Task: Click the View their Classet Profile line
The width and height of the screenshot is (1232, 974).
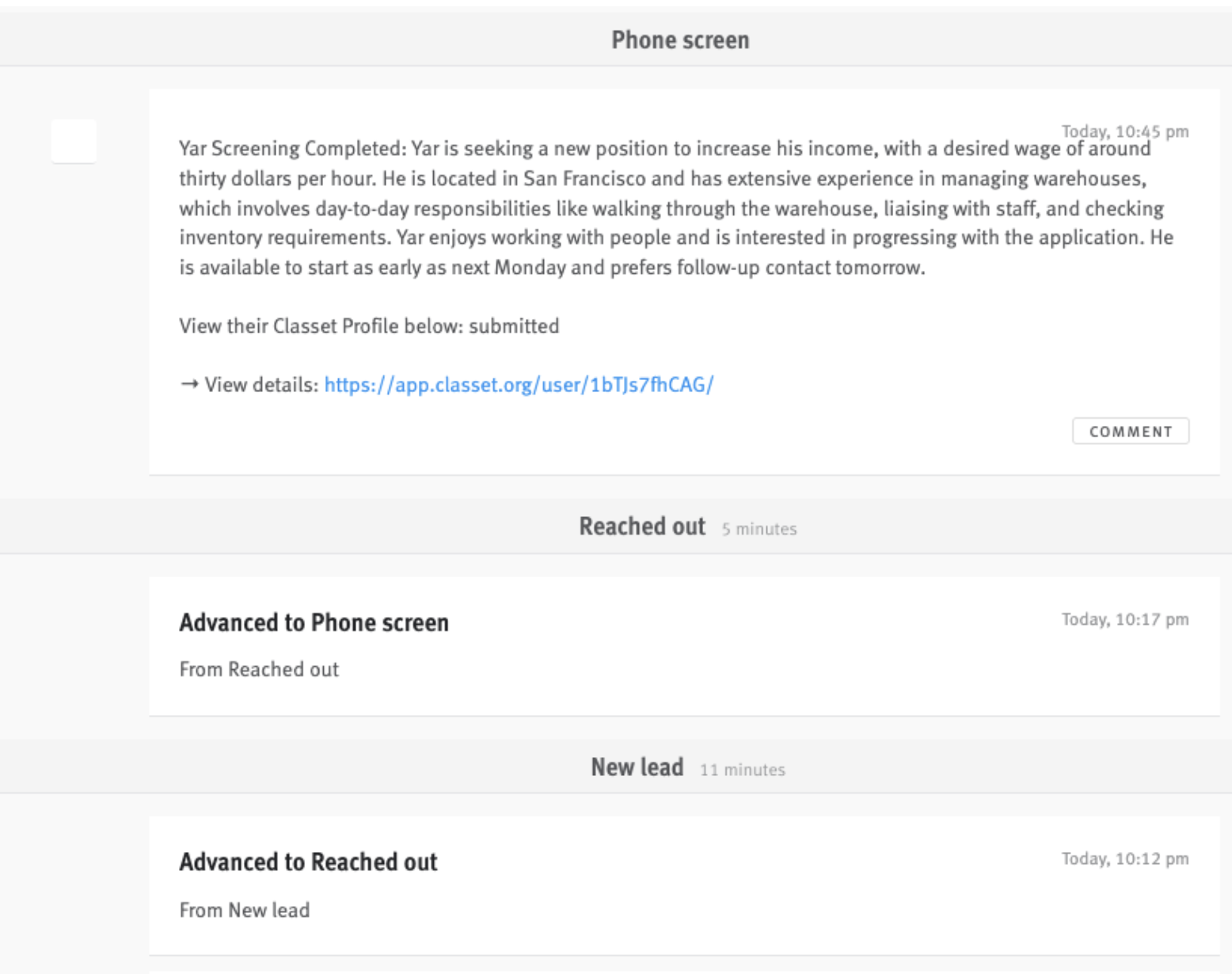Action: point(369,326)
